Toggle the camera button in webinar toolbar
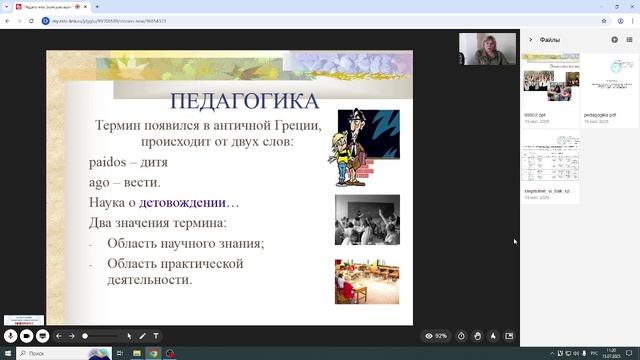The height and width of the screenshot is (360, 640). tap(27, 336)
